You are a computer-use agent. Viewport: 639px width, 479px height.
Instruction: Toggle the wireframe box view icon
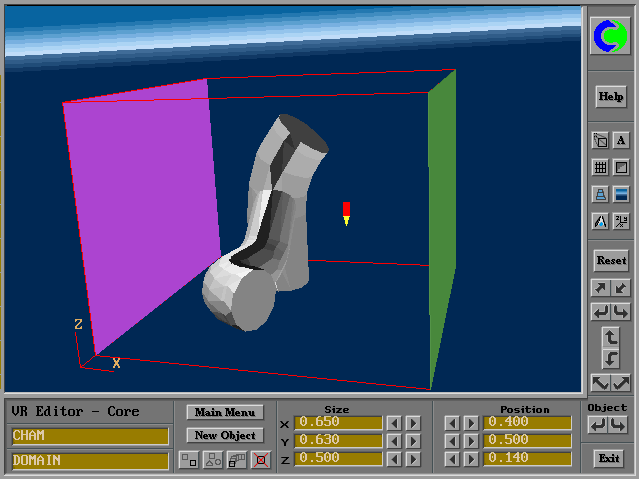(x=601, y=141)
